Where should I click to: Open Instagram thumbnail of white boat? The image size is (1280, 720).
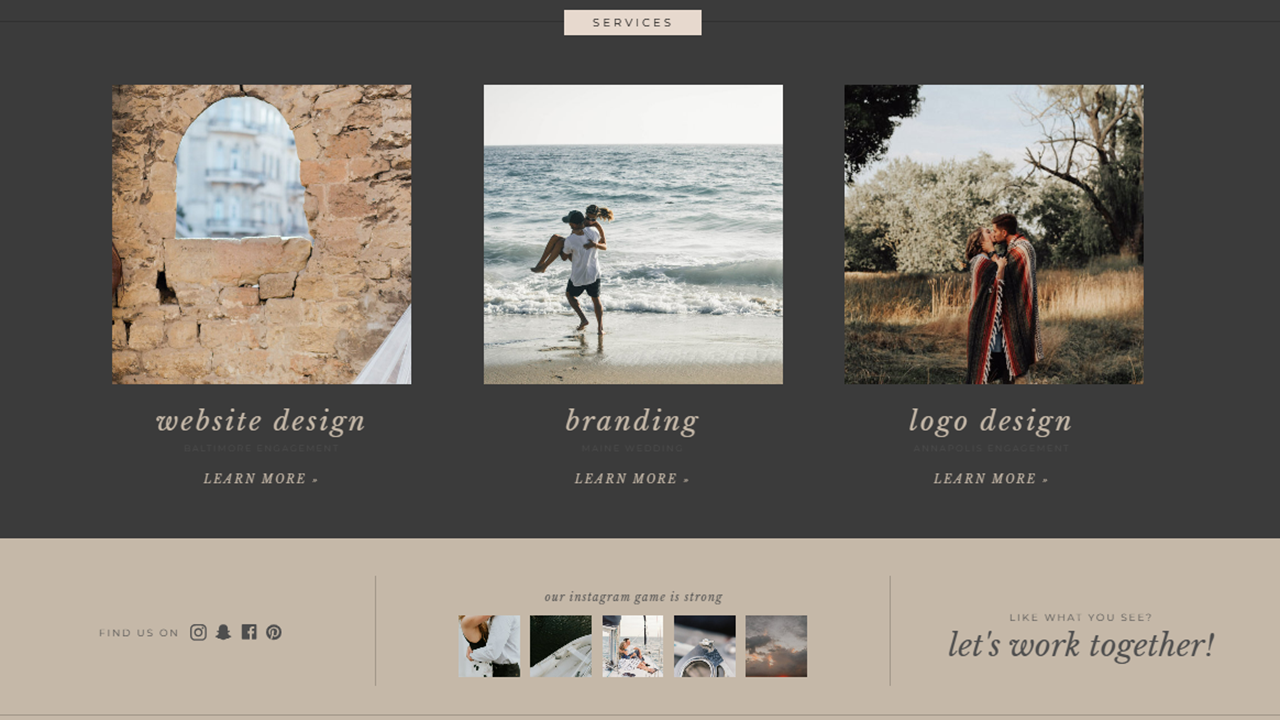point(561,646)
